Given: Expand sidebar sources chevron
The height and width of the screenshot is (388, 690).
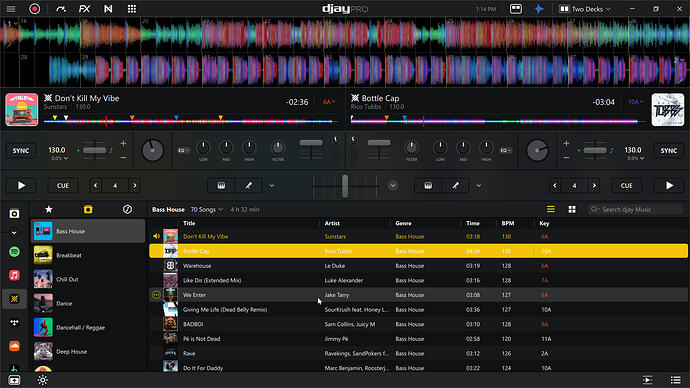Looking at the screenshot, I should click(x=14, y=233).
